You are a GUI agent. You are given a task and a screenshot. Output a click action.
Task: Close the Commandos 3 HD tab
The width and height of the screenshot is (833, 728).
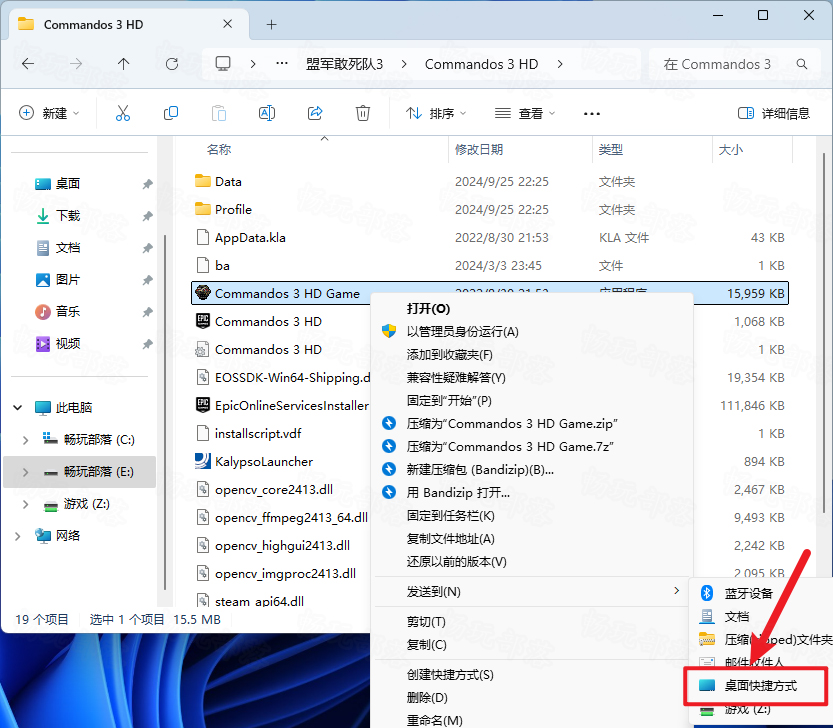pyautogui.click(x=227, y=24)
